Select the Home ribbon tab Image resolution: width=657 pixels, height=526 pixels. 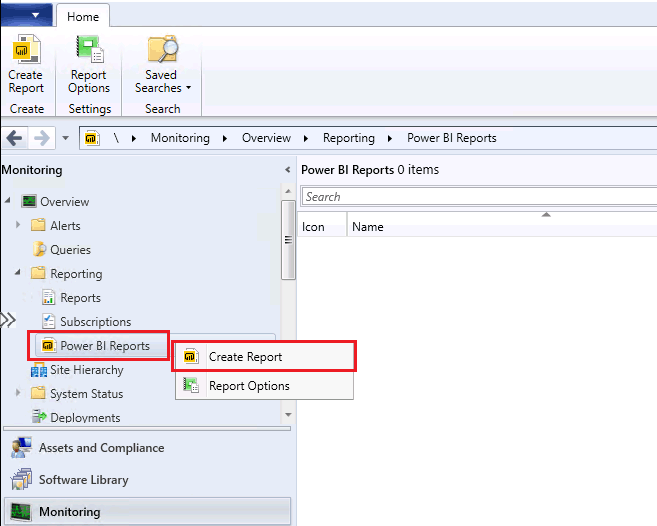(83, 17)
